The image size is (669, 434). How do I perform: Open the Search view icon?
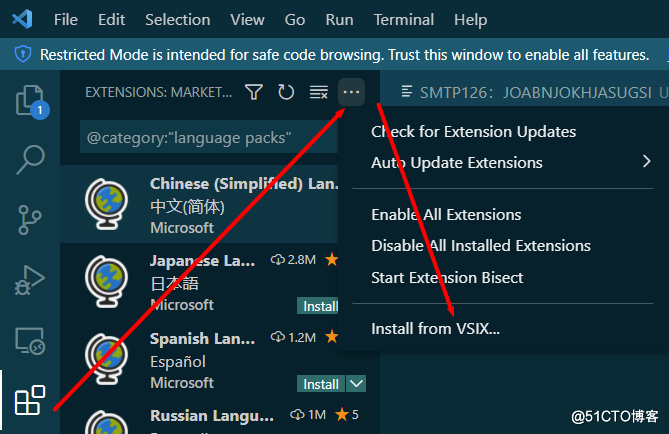click(30, 160)
